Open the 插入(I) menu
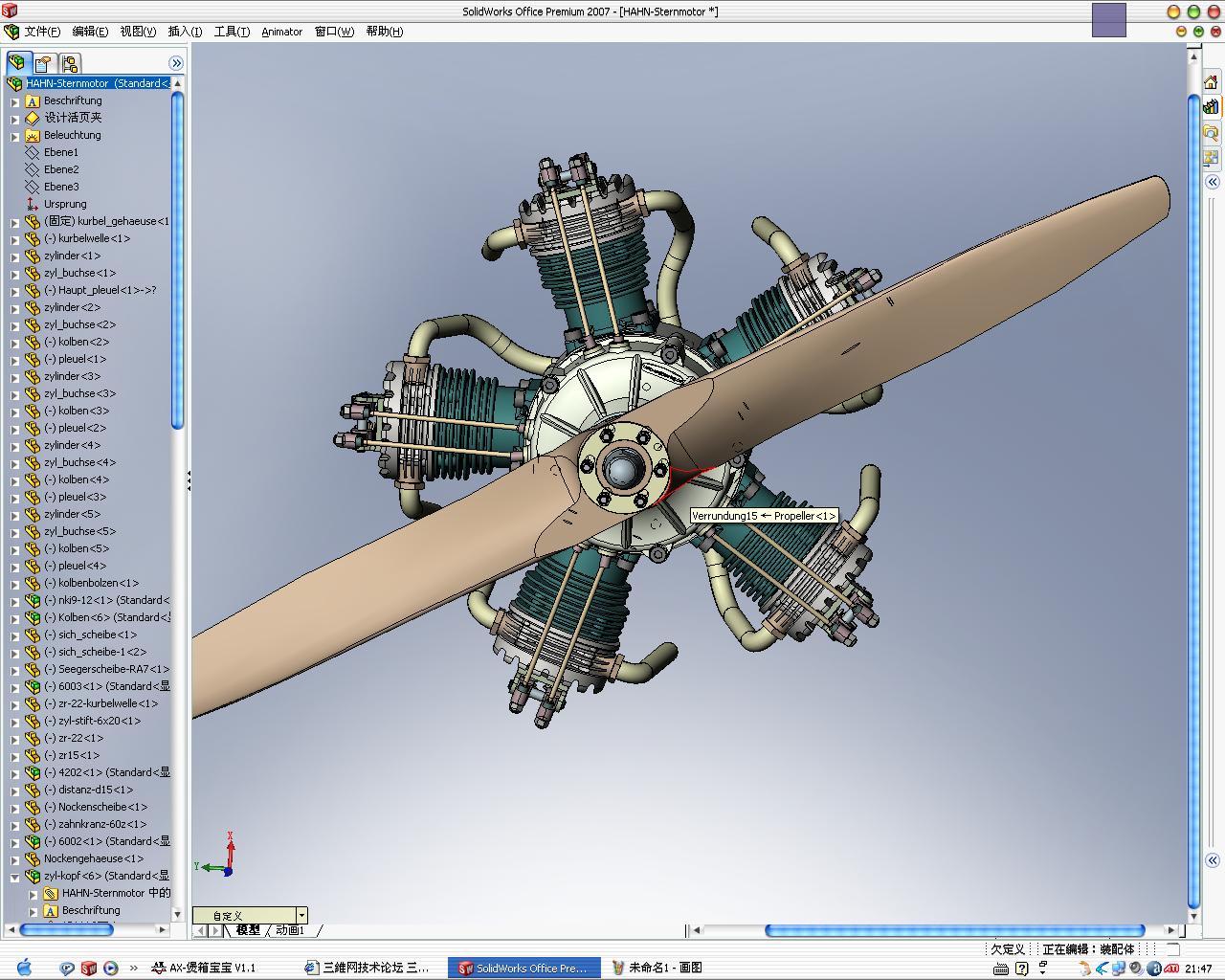The image size is (1225, 980). coord(186,32)
